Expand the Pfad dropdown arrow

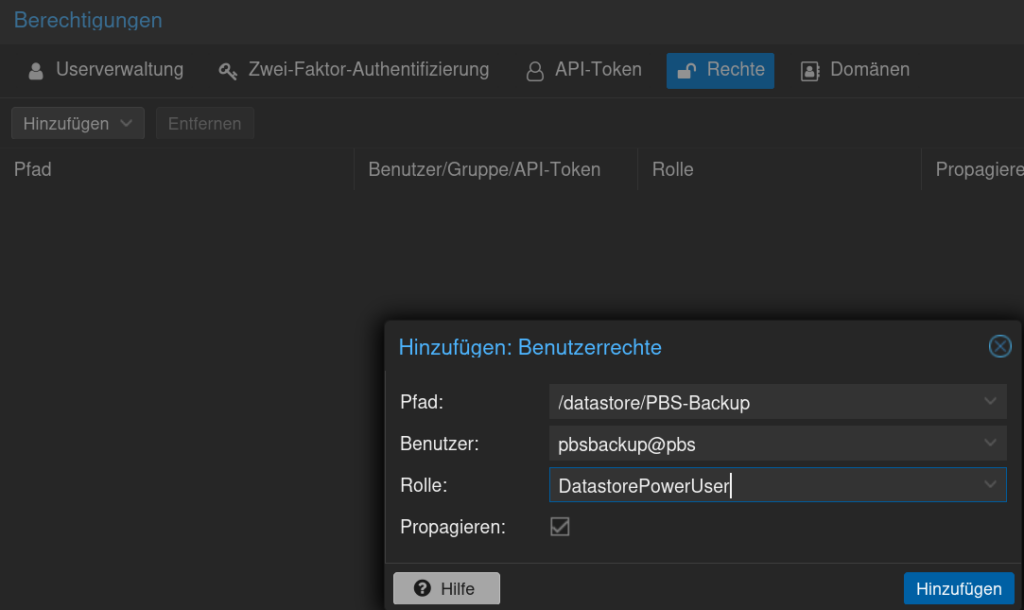[x=990, y=402]
